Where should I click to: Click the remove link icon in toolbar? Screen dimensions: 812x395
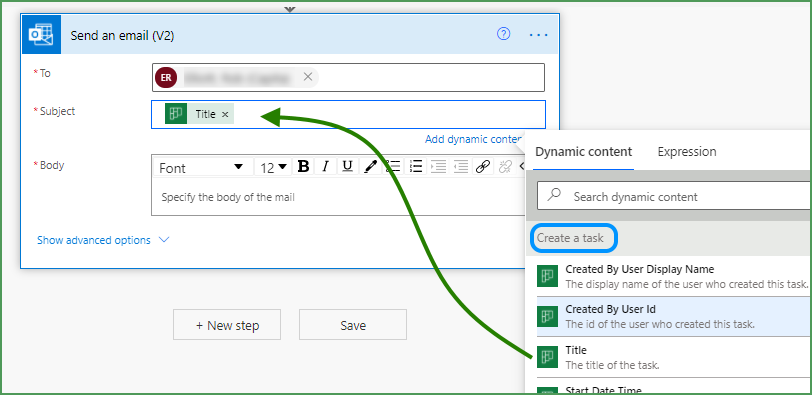[x=505, y=167]
